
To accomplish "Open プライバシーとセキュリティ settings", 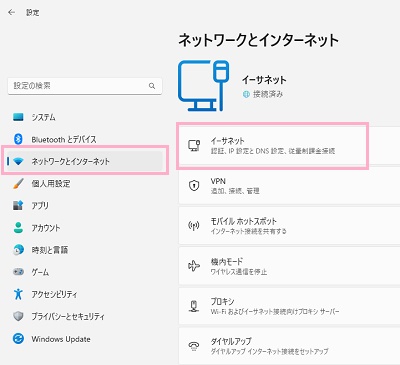I will (85, 316).
